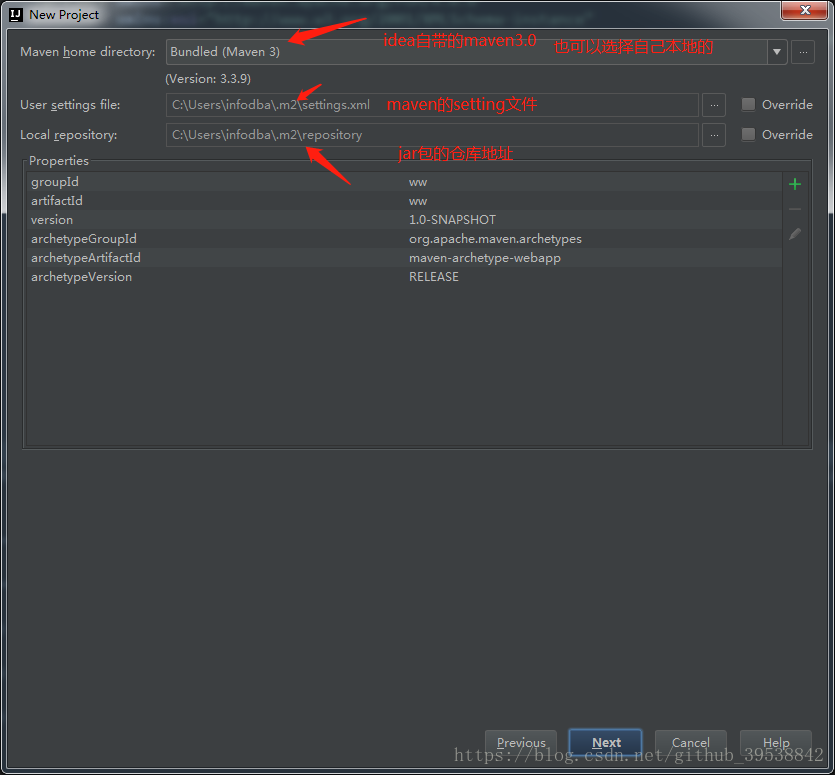Select the groupId property row
Viewport: 835px width, 775px height.
(x=404, y=182)
